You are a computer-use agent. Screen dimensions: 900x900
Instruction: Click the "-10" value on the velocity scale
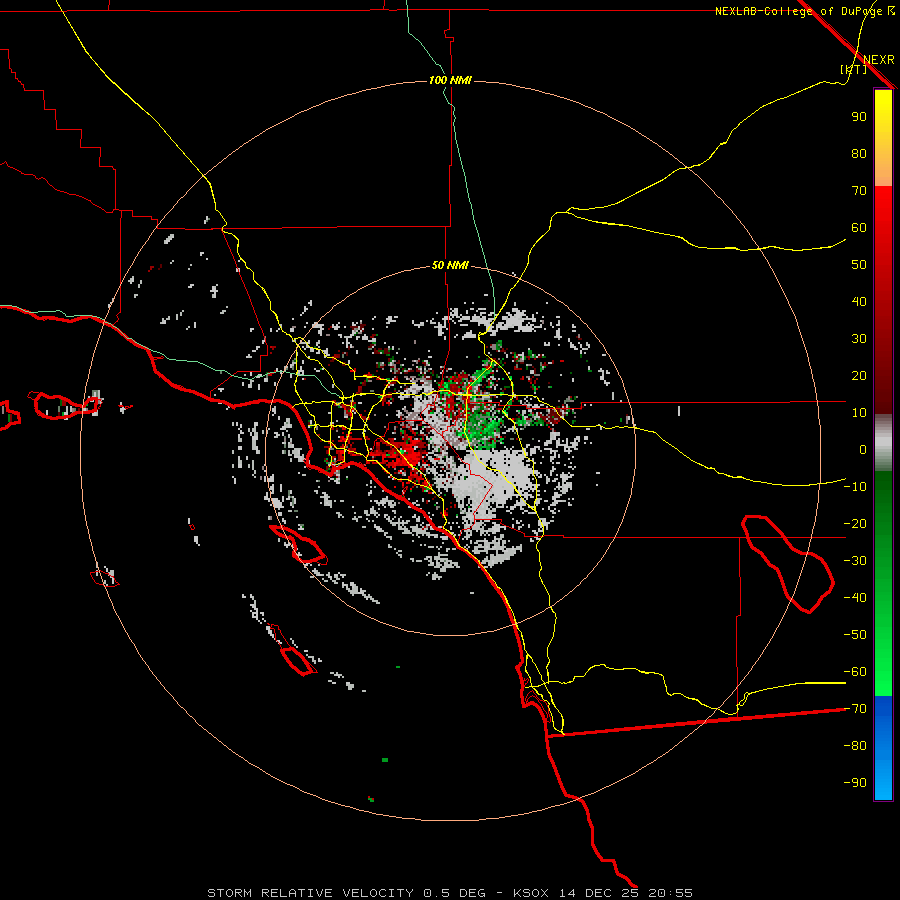tap(855, 487)
